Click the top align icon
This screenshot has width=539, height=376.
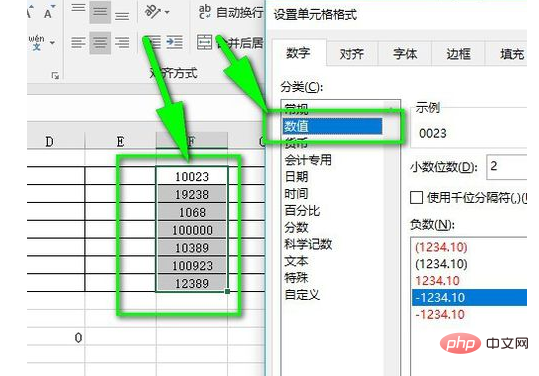[78, 9]
